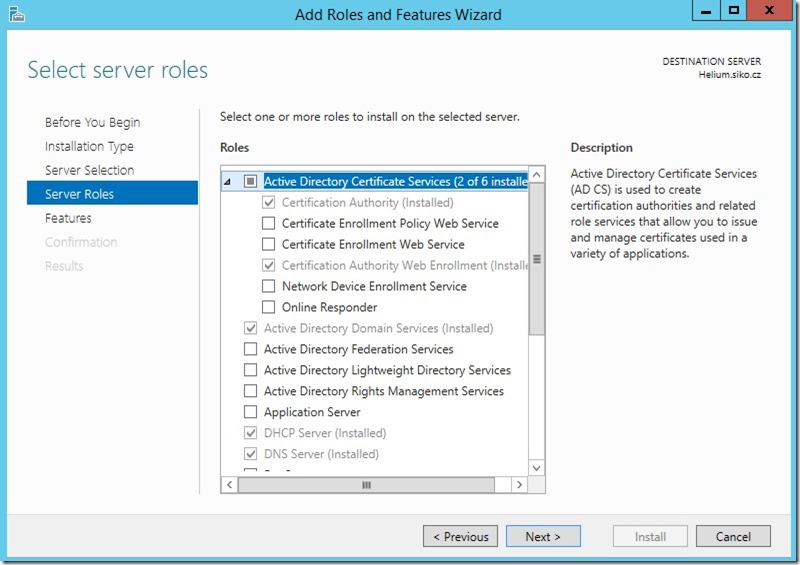The image size is (800, 565).
Task: Collapse Active Directory Certificate Services tree node
Action: 229,182
